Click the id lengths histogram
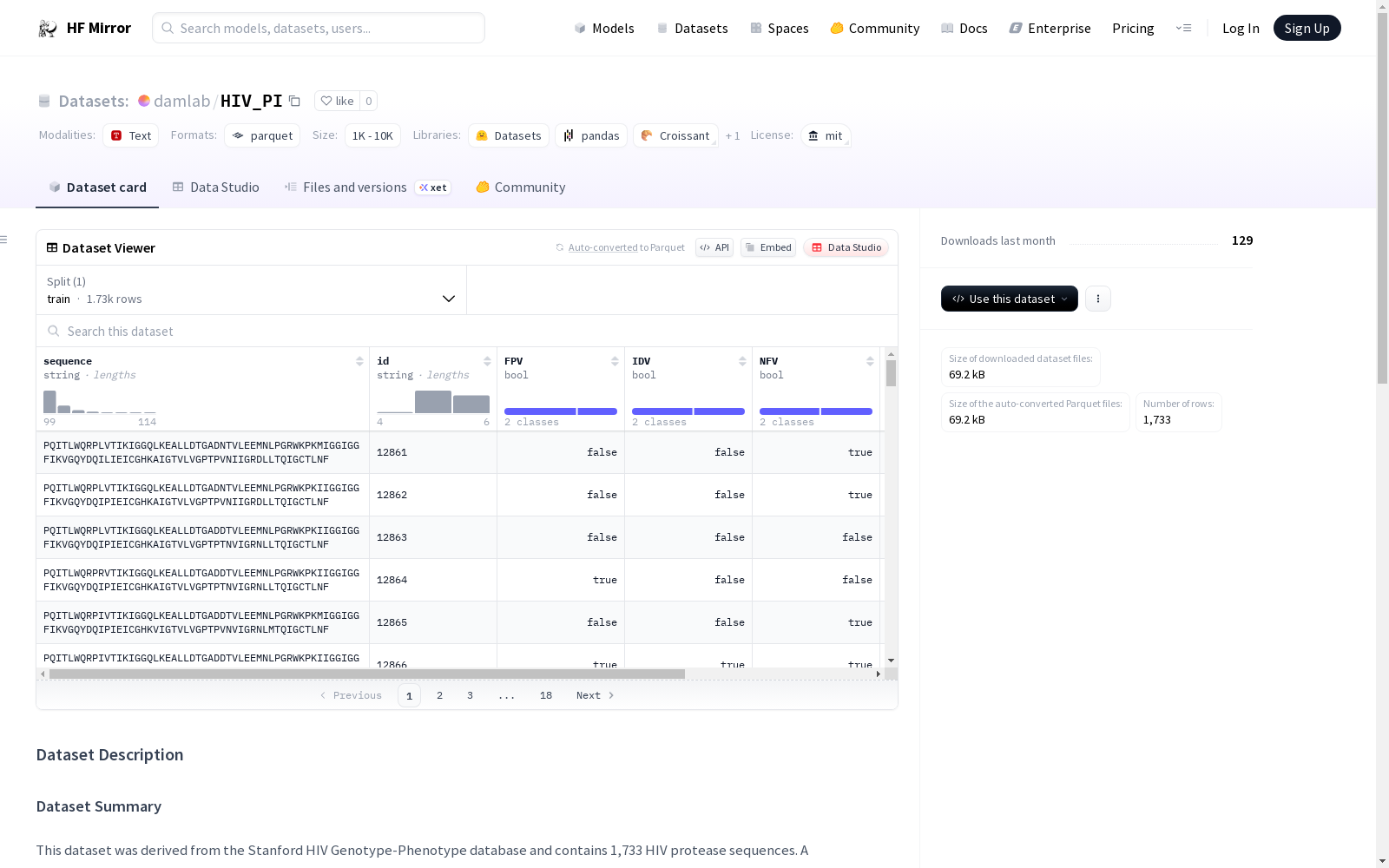This screenshot has width=1389, height=868. [x=433, y=402]
